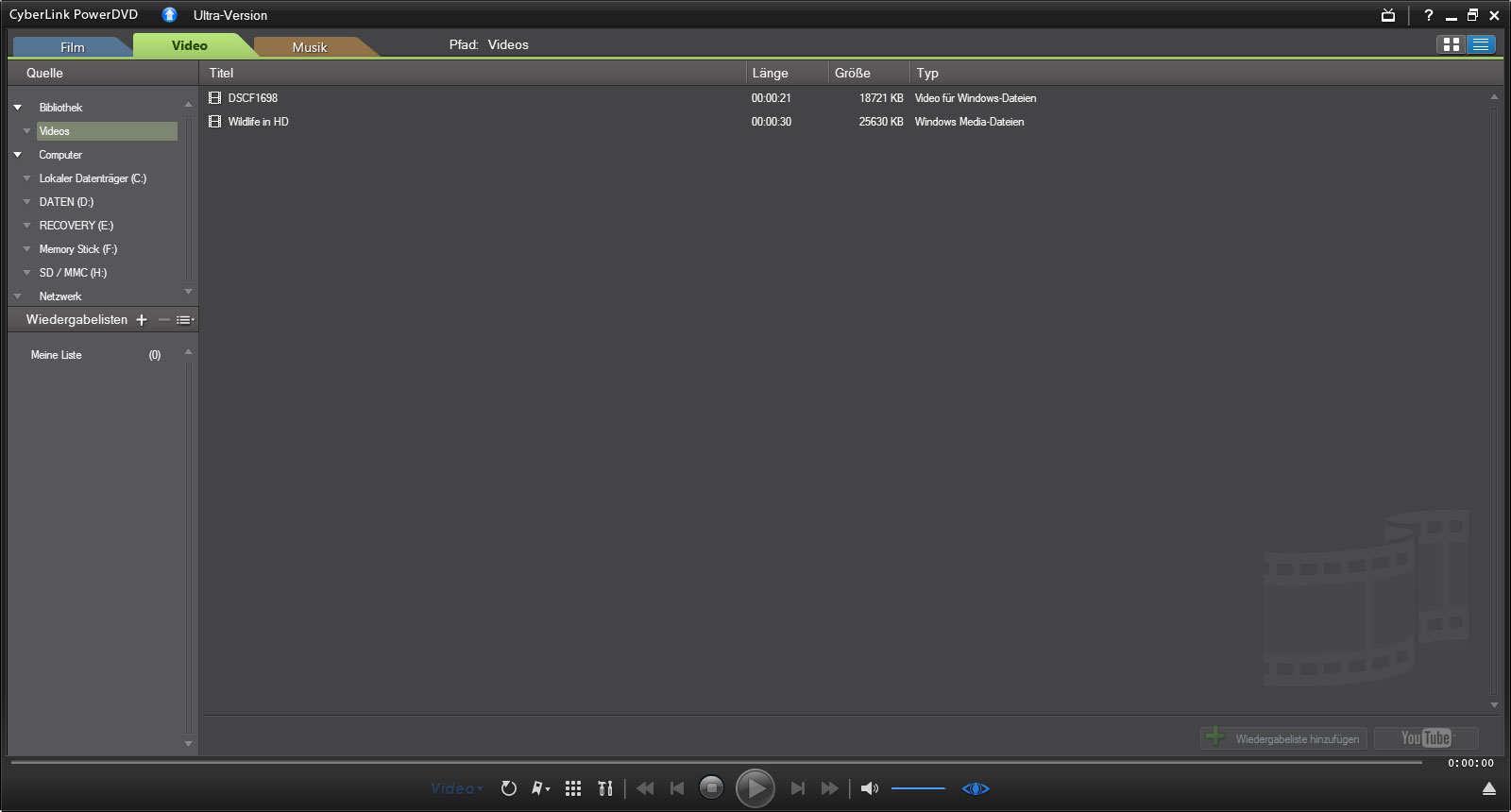Viewport: 1511px width, 812px height.
Task: Click the repeat/rotate arrow icon
Action: 509,788
